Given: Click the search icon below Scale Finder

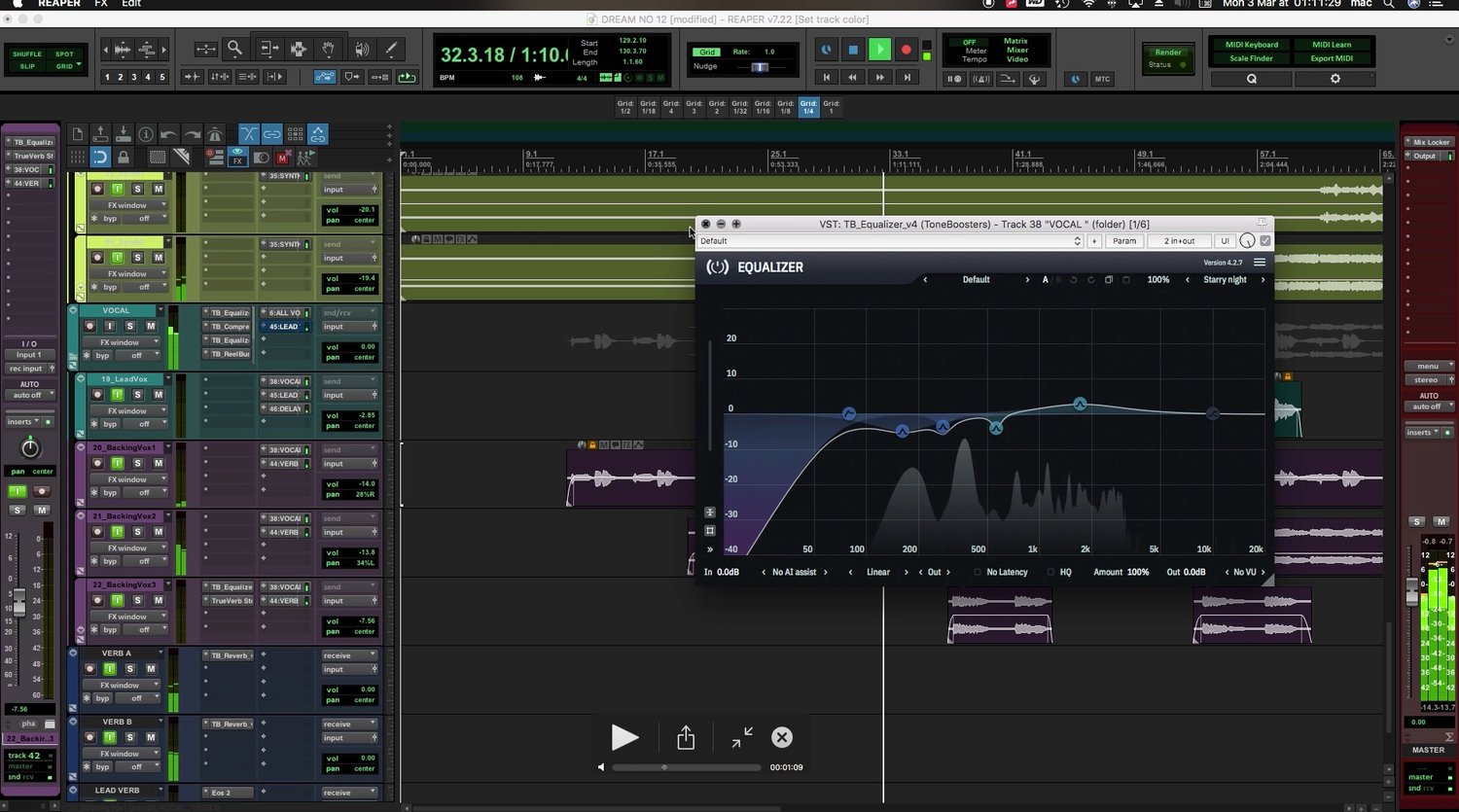Looking at the screenshot, I should tap(1252, 79).
